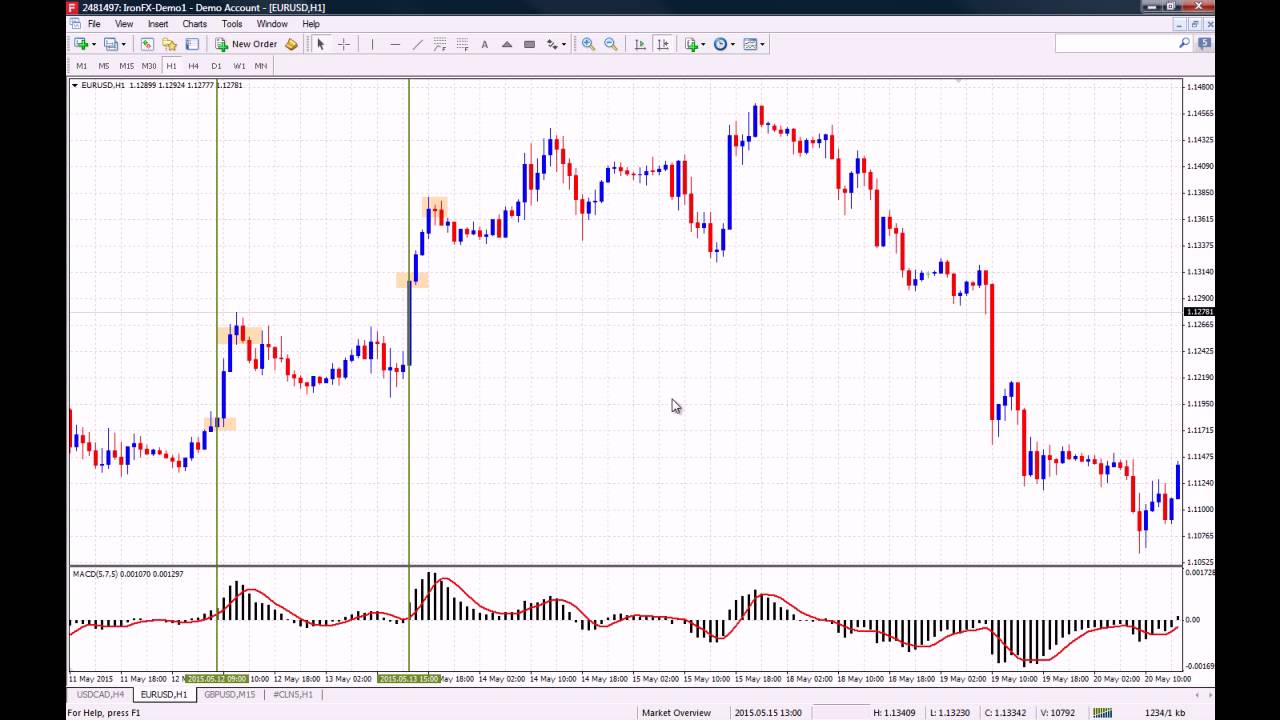
Task: Select the Draw Text Label tool
Action: coord(530,44)
